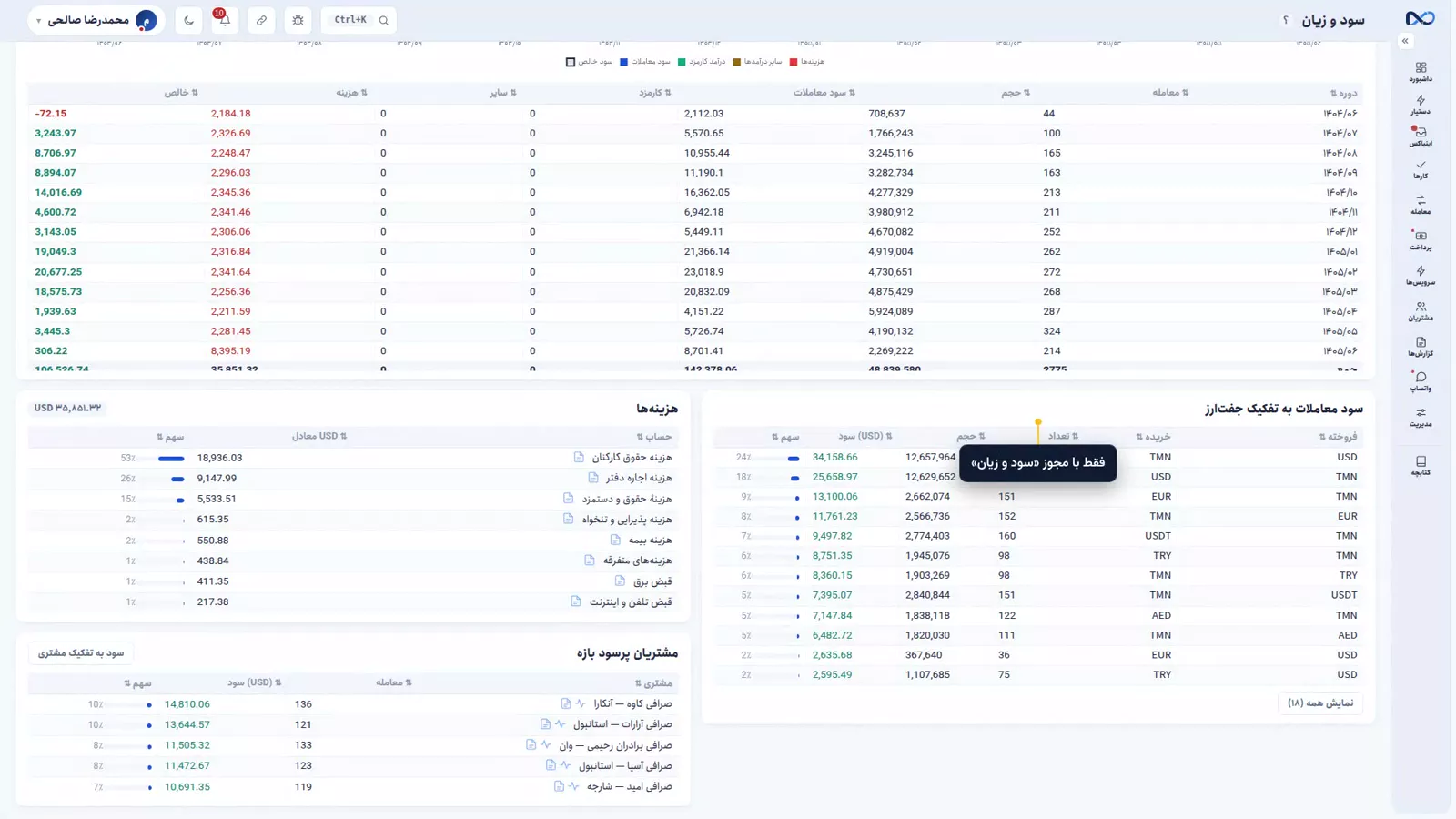
Task: Sort the currency-pair table by فروخته column
Action: click(x=1338, y=437)
